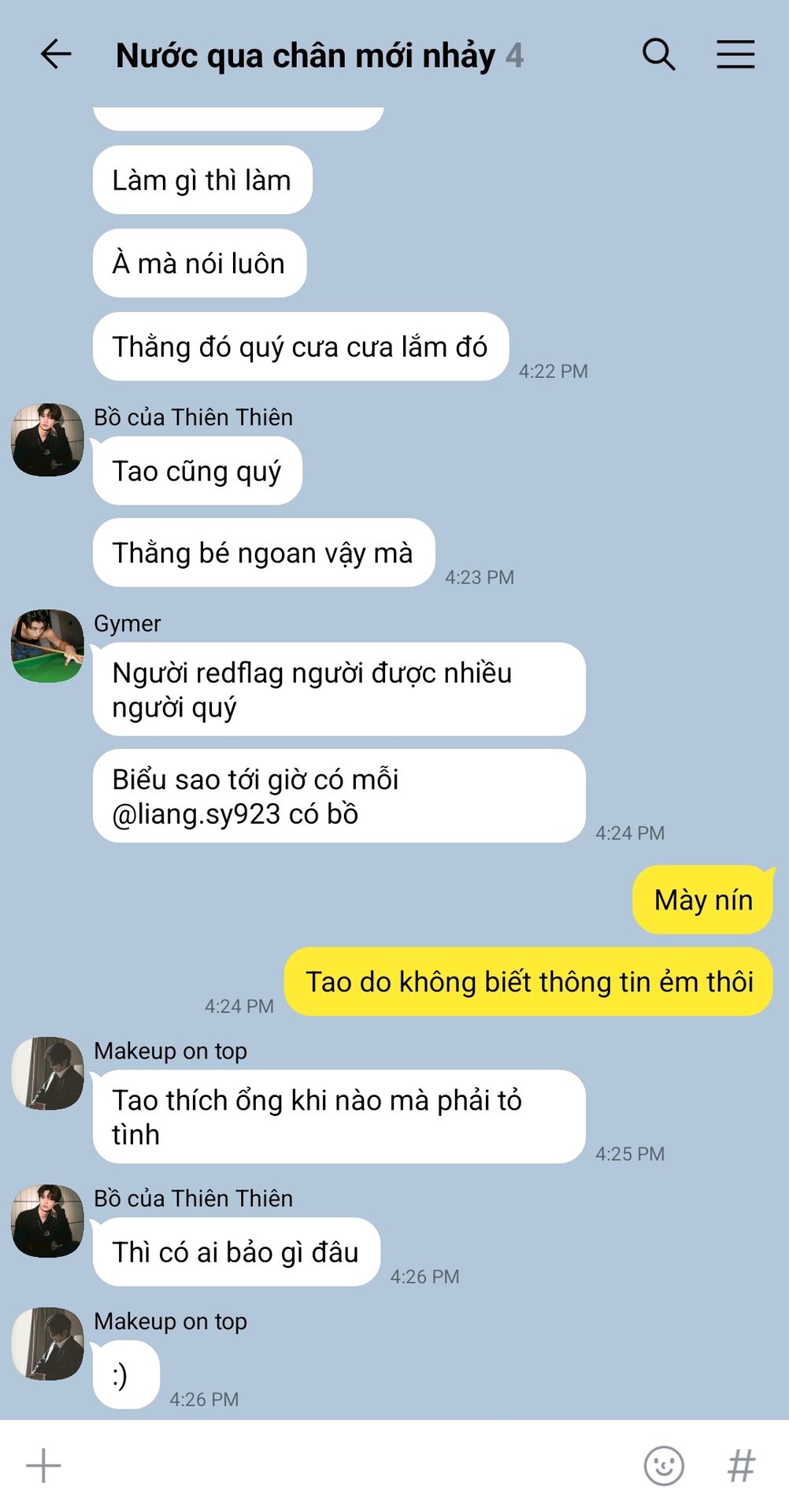The width and height of the screenshot is (789, 1512).
Task: Tap the plus attachment icon
Action: click(43, 1466)
